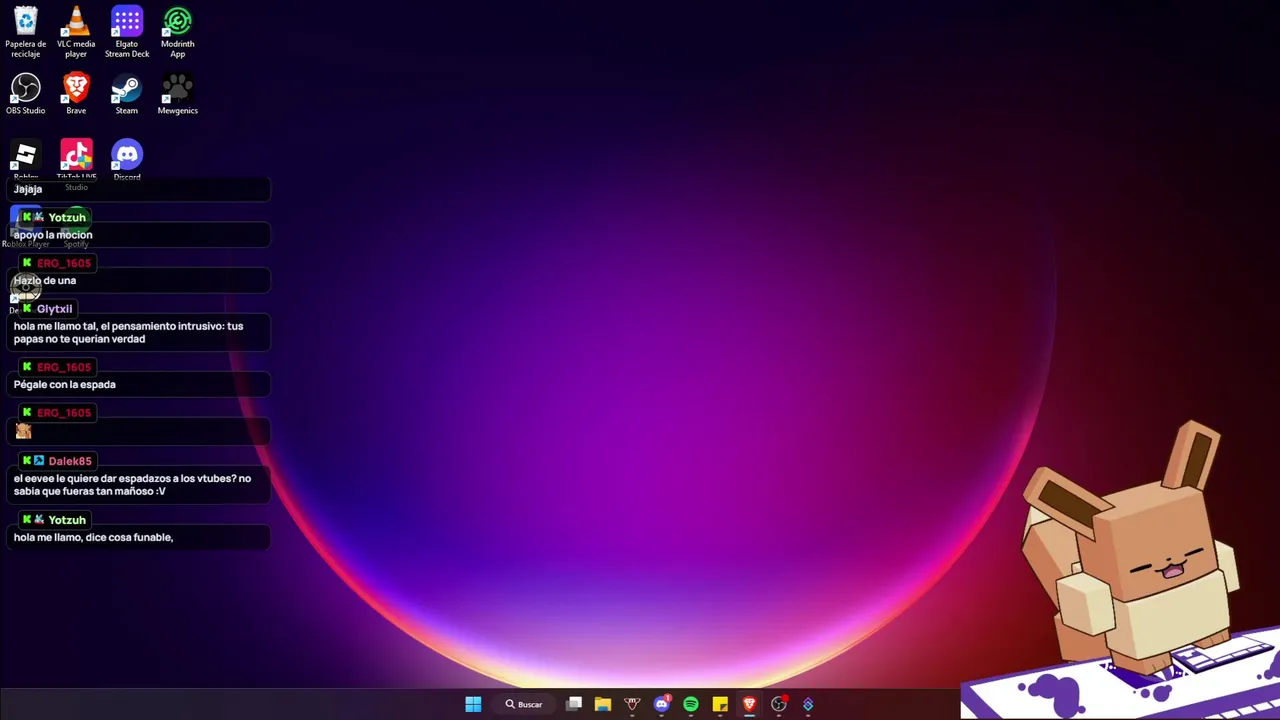Switch to Brave browser in taskbar
Viewport: 1280px width, 720px height.
pos(749,704)
